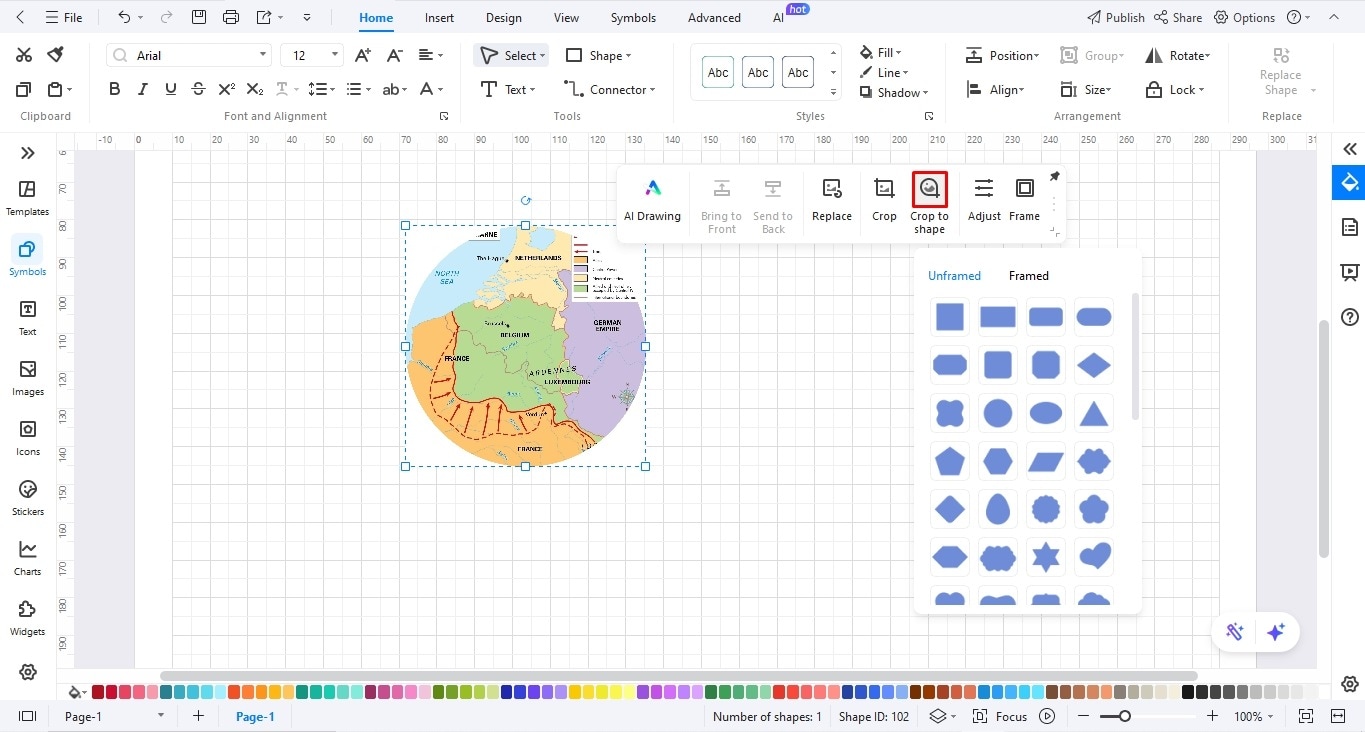Switch to the Insert ribbon tab

(439, 17)
